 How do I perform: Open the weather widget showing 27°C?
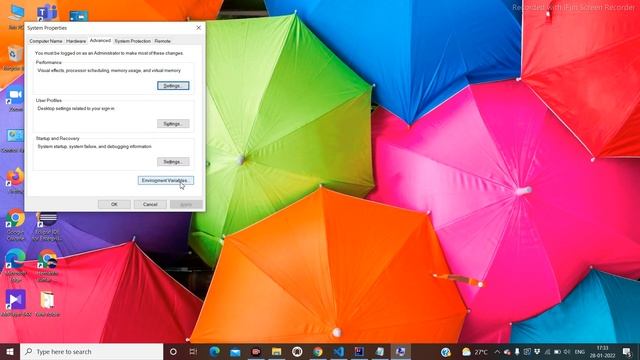pyautogui.click(x=475, y=351)
